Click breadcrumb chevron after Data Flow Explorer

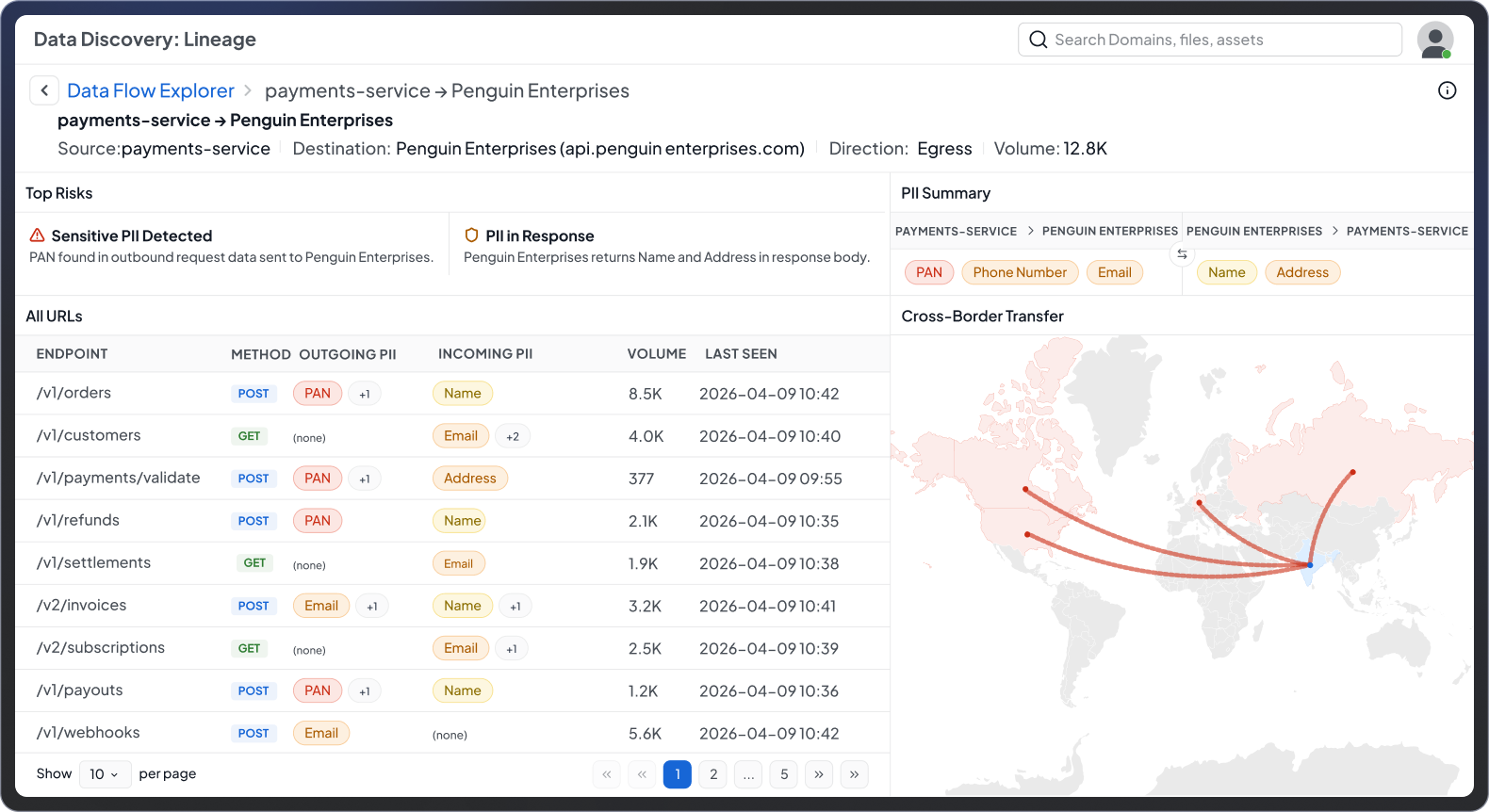pos(248,90)
